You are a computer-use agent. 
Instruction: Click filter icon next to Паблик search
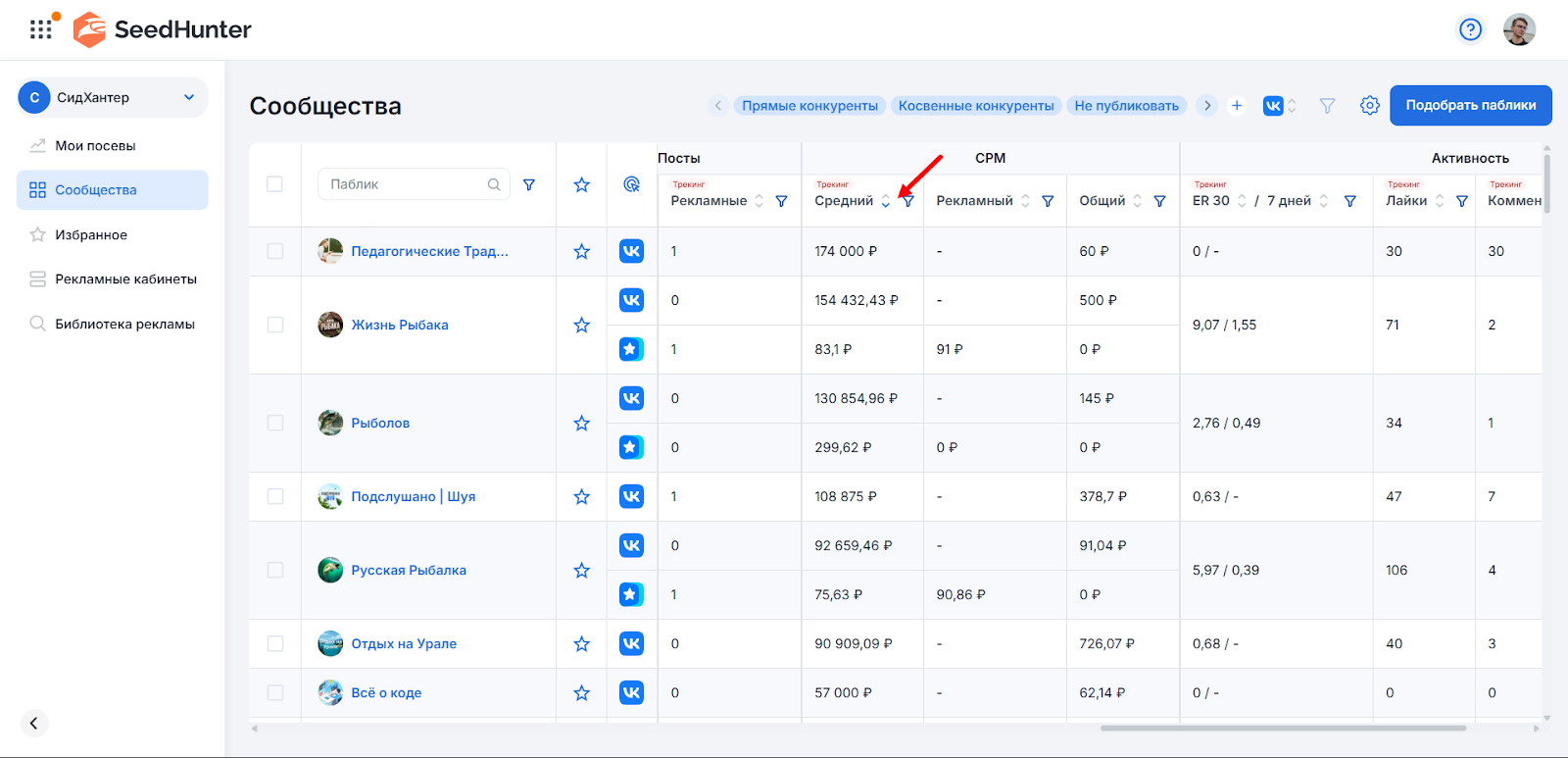click(529, 184)
